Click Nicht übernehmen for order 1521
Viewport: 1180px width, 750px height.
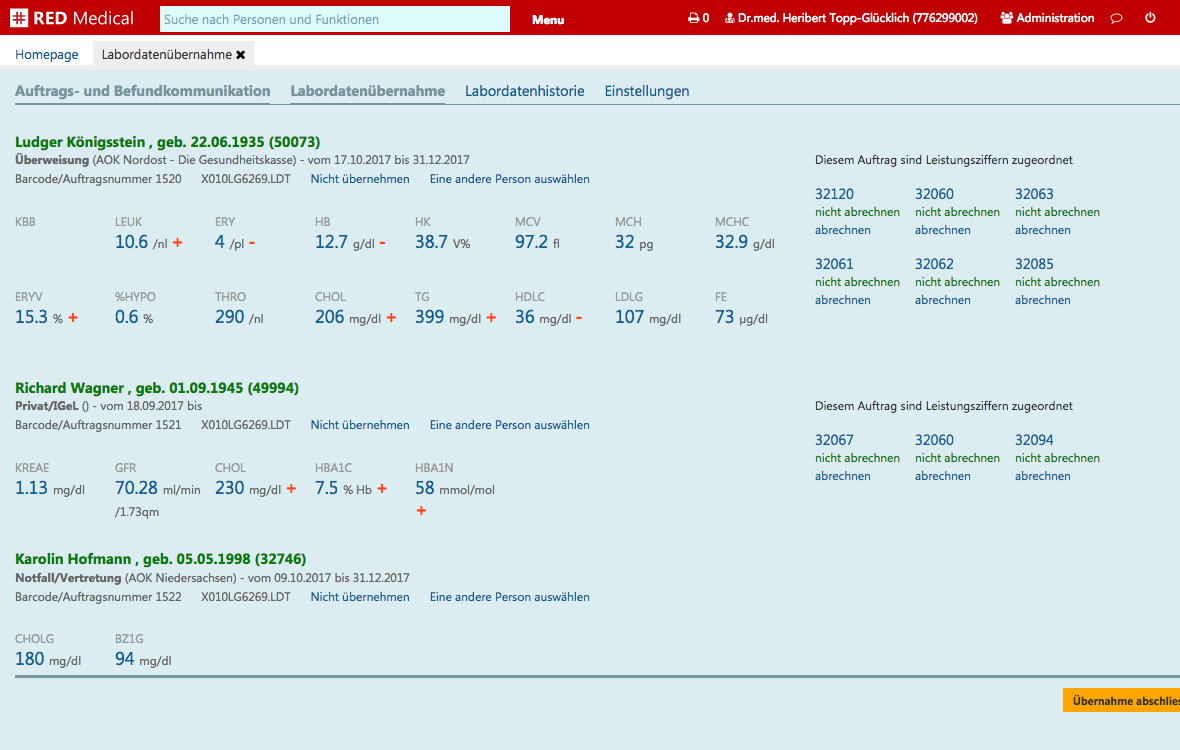click(x=360, y=425)
